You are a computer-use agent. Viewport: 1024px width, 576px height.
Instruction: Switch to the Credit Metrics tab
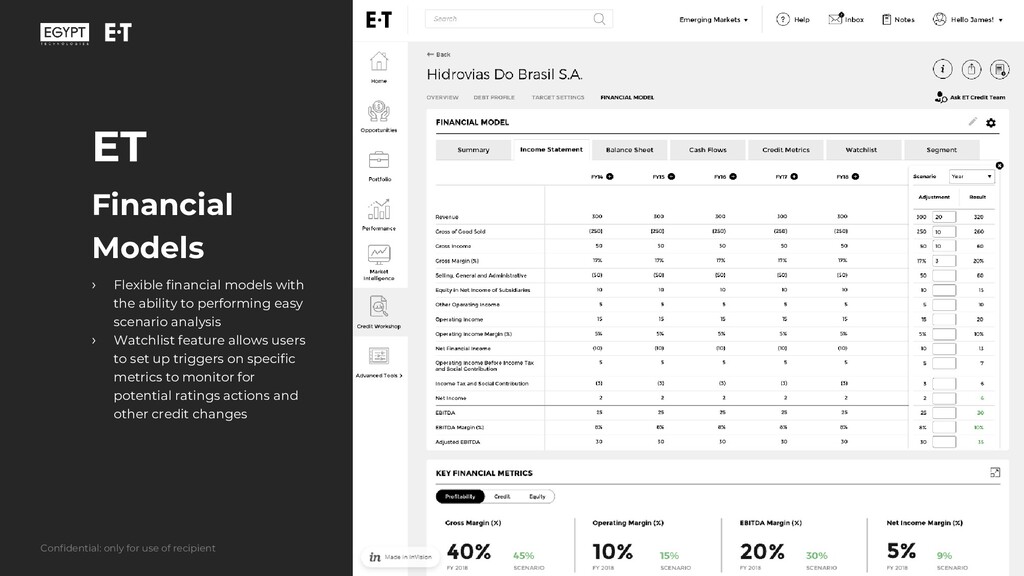click(786, 150)
